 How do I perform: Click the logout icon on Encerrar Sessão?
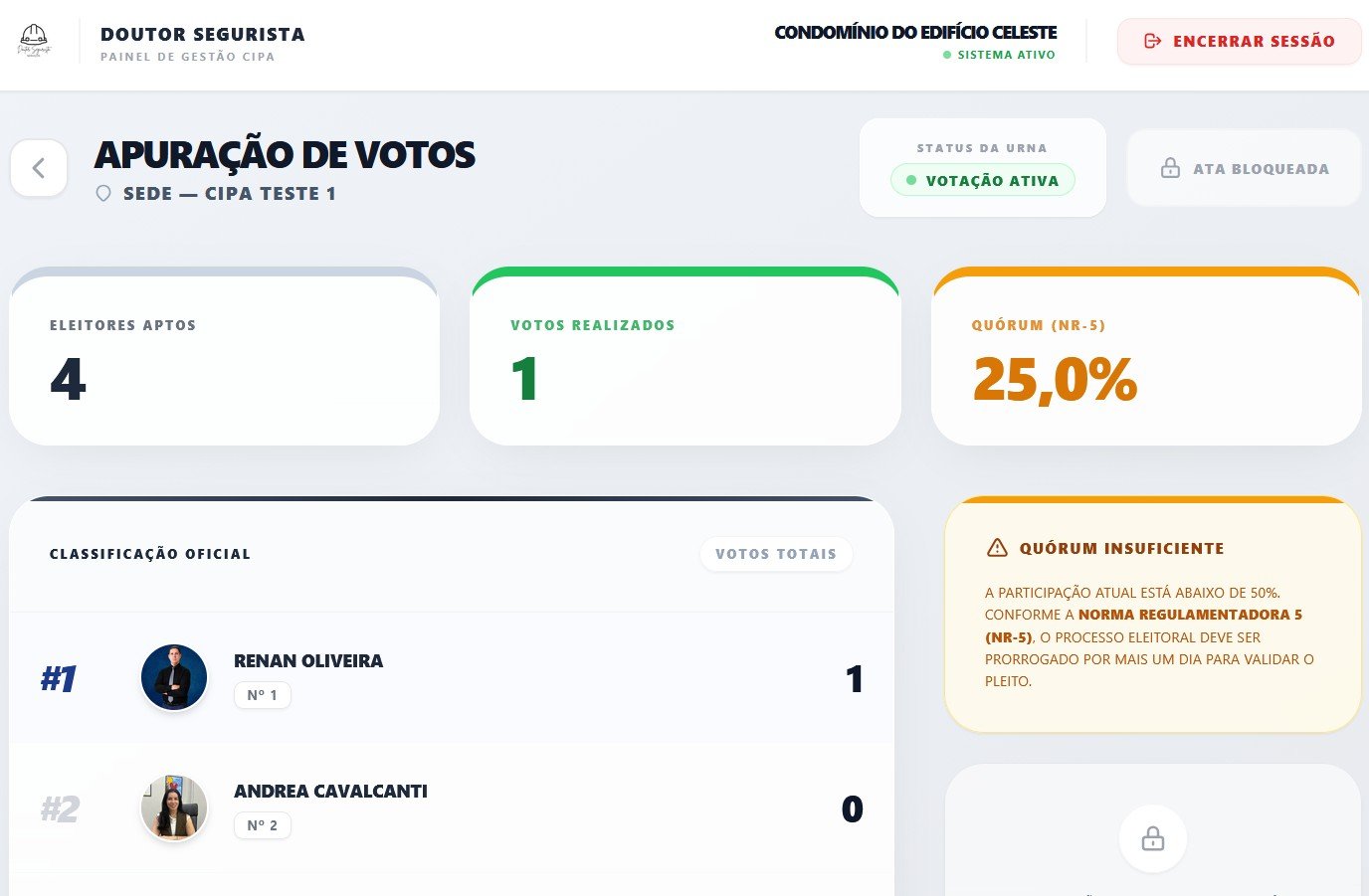coord(1151,42)
